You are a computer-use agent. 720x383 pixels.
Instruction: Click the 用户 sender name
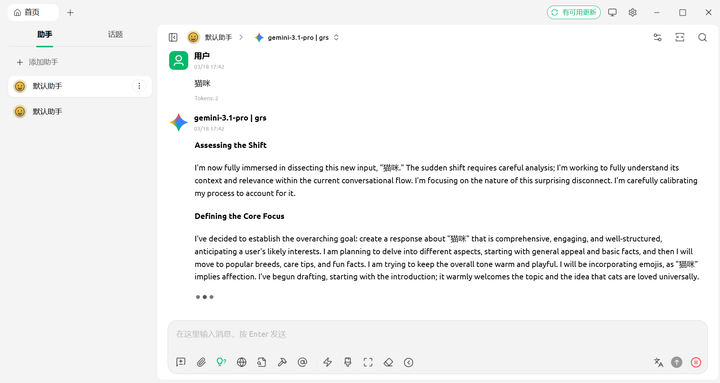(202, 56)
